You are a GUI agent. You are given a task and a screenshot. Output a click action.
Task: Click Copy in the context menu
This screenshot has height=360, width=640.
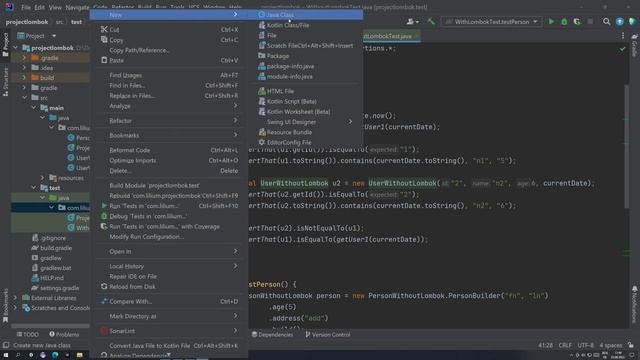click(x=169, y=40)
